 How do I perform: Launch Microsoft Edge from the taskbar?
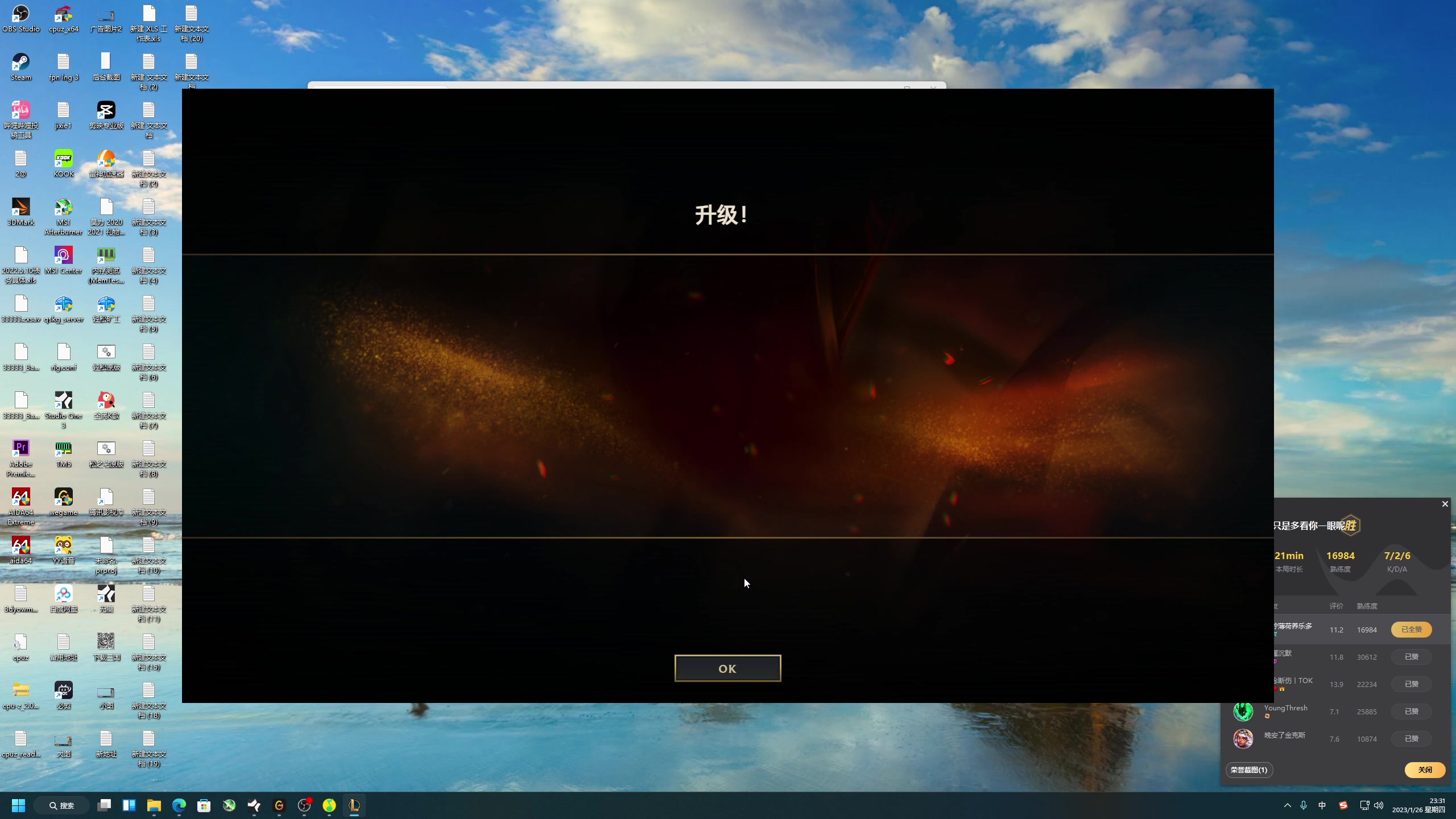tap(179, 805)
